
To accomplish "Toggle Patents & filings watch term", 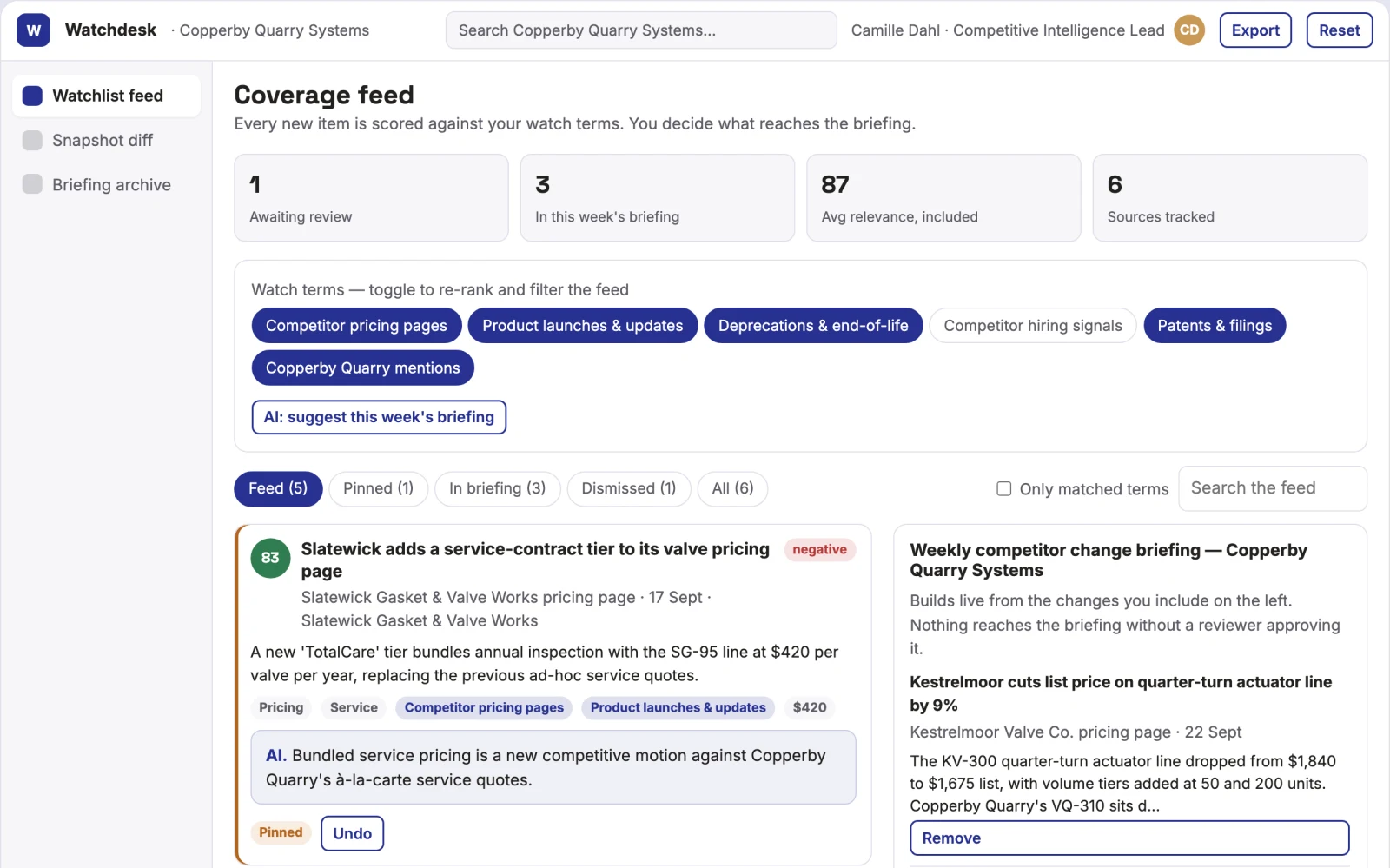I will 1215,326.
